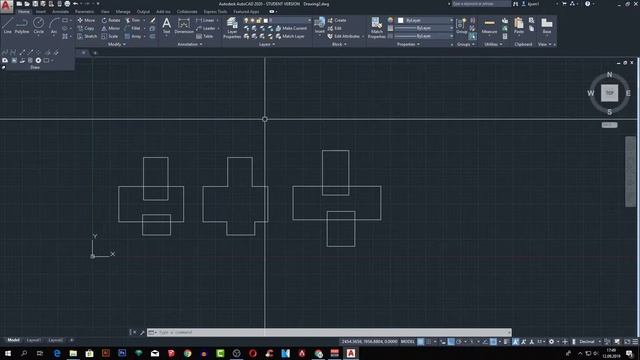640x360 pixels.
Task: Toggle object snap in status bar
Action: 493,342
